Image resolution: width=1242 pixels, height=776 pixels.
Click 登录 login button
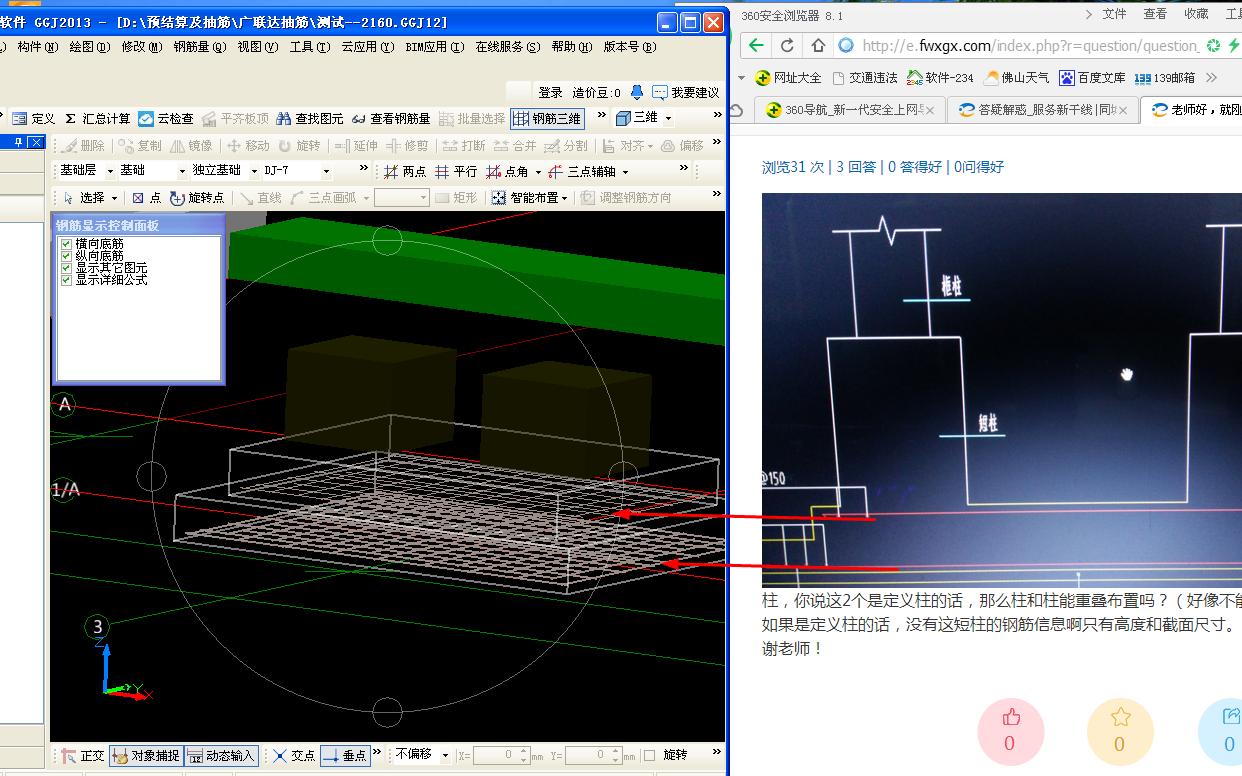(x=550, y=92)
